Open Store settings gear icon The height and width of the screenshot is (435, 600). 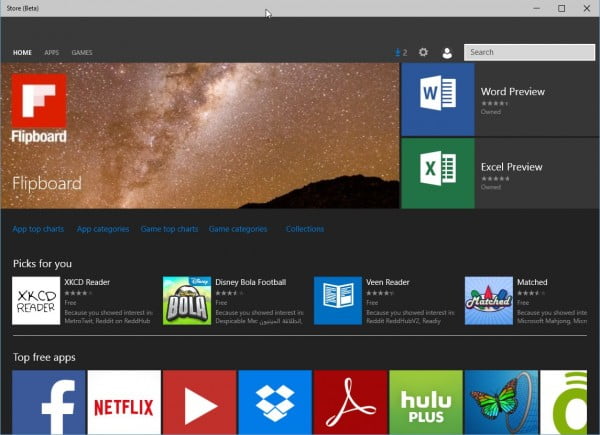pos(423,52)
